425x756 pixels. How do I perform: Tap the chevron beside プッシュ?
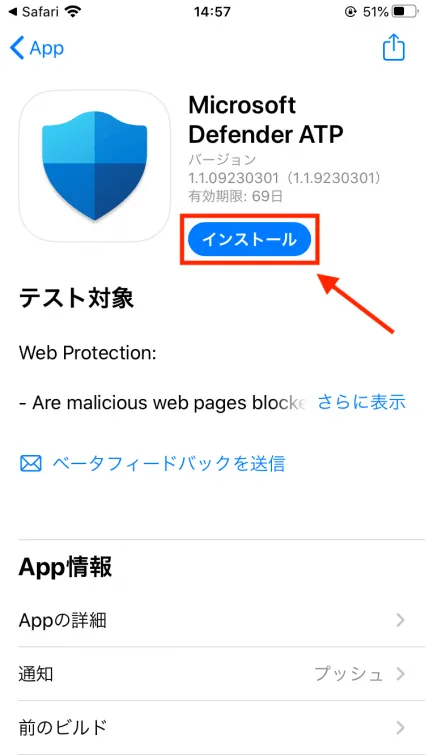[400, 674]
